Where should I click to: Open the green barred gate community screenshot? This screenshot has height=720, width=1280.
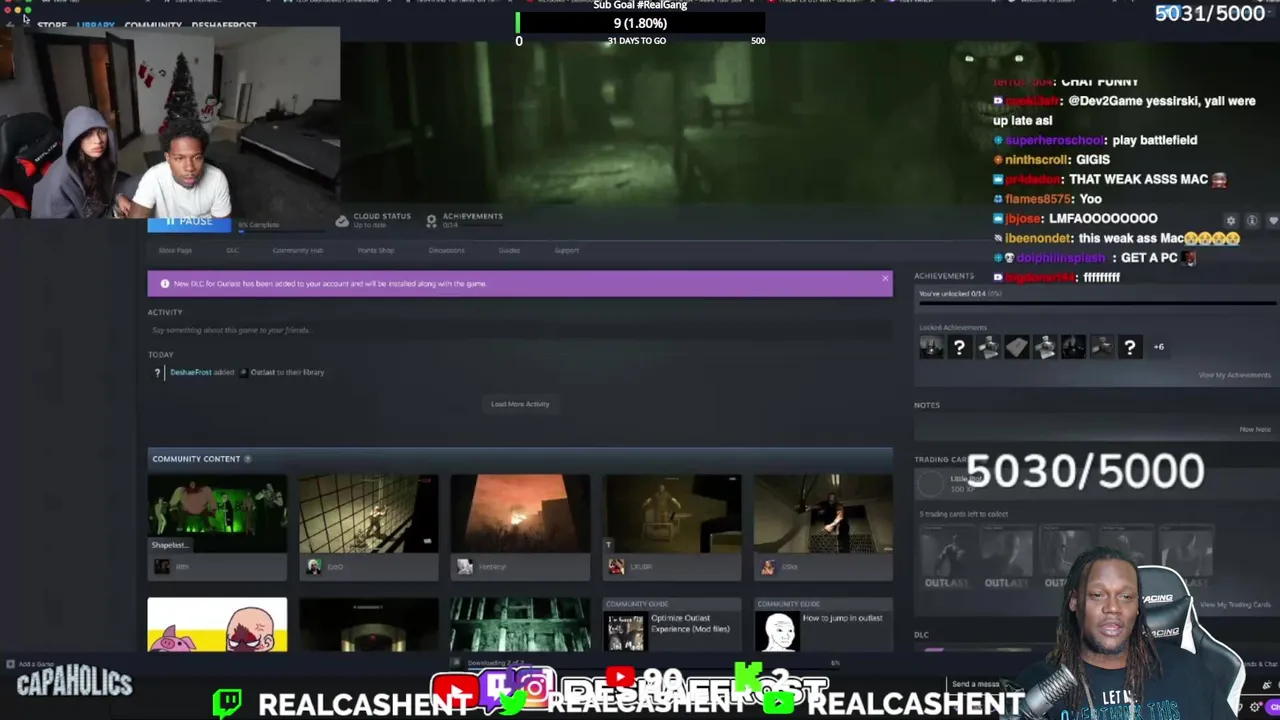coord(520,625)
